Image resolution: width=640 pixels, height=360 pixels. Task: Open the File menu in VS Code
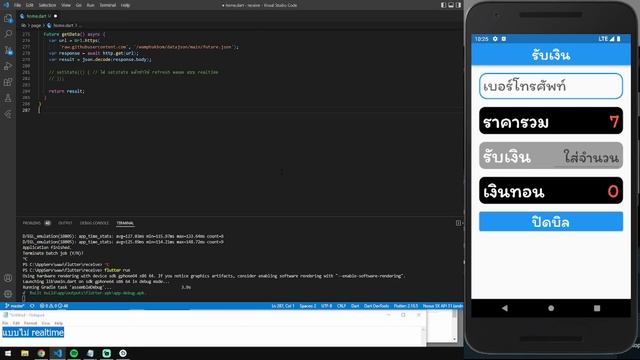coord(18,5)
